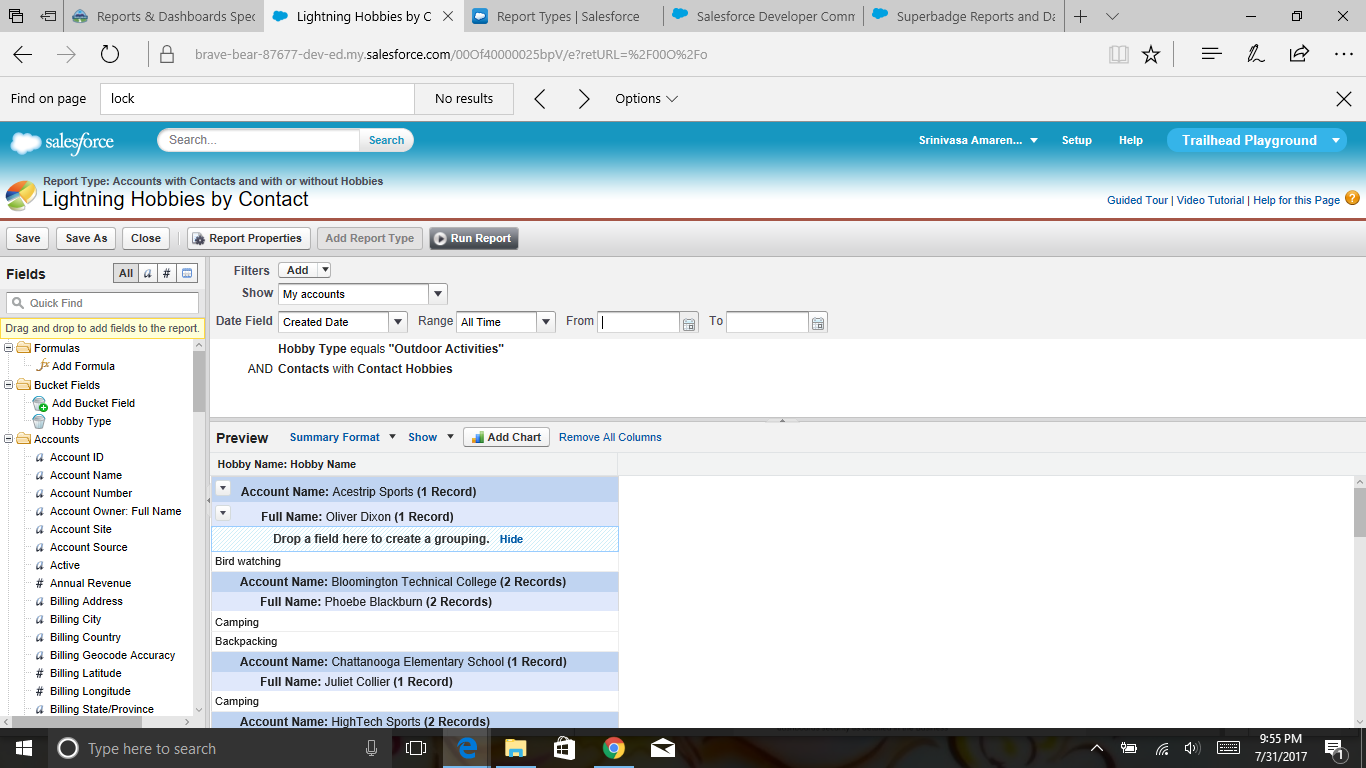Open the Help menu link
Screen dimensions: 1366x768
tap(1130, 141)
